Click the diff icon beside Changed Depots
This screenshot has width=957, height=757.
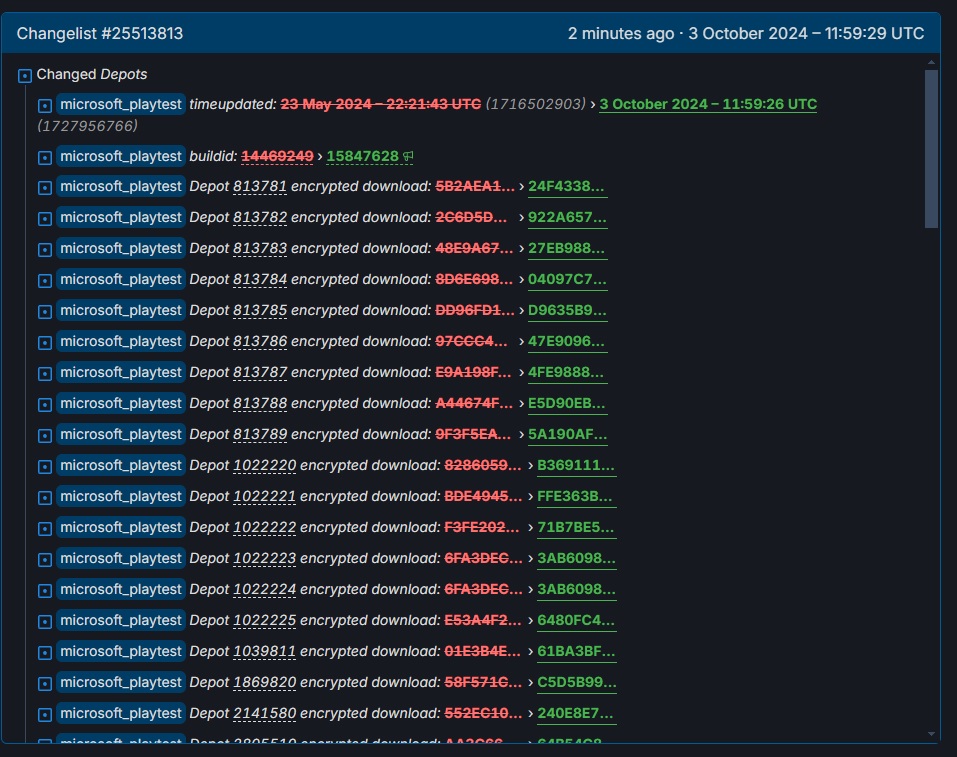point(25,75)
